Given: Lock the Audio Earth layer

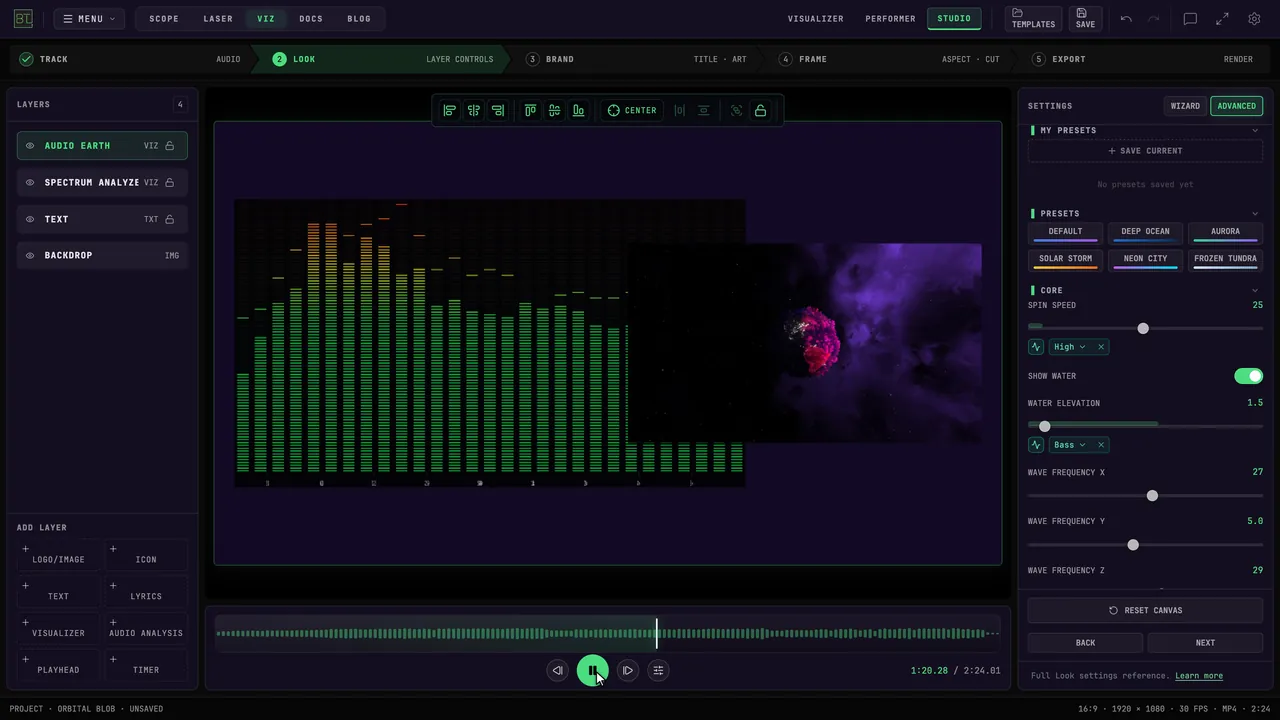Looking at the screenshot, I should click(x=169, y=146).
